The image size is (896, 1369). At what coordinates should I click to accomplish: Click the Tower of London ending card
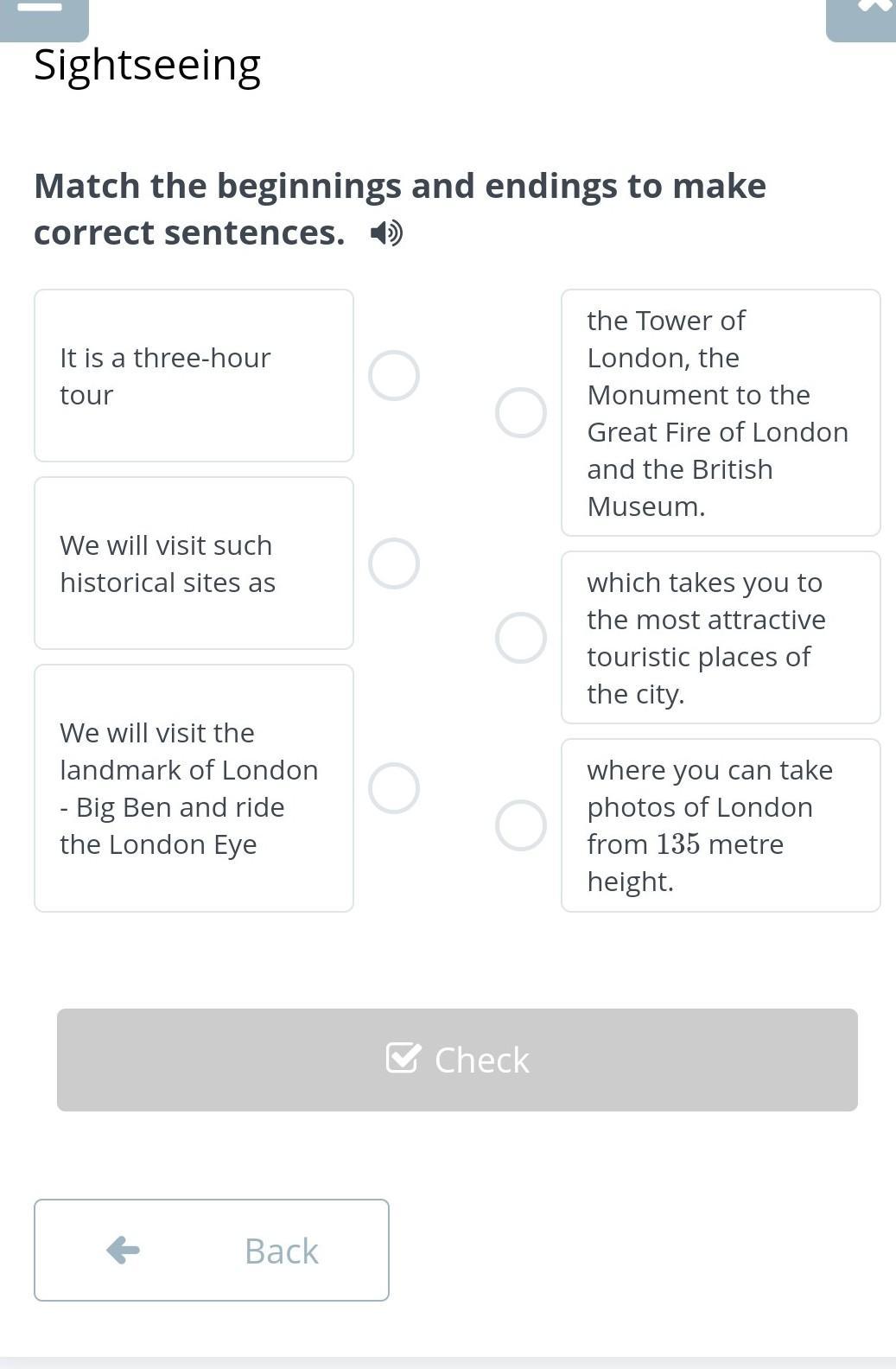tap(721, 412)
